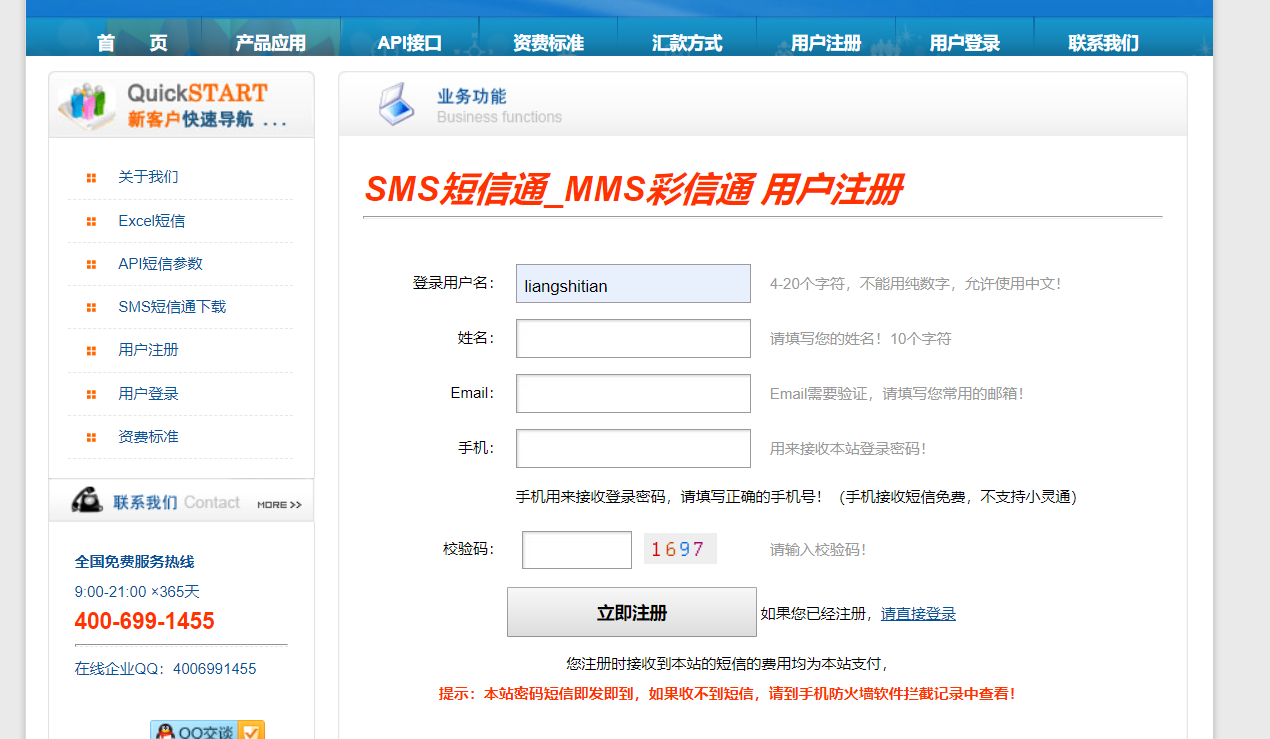Click the grid icon beside SMS短信通下载

[91, 307]
